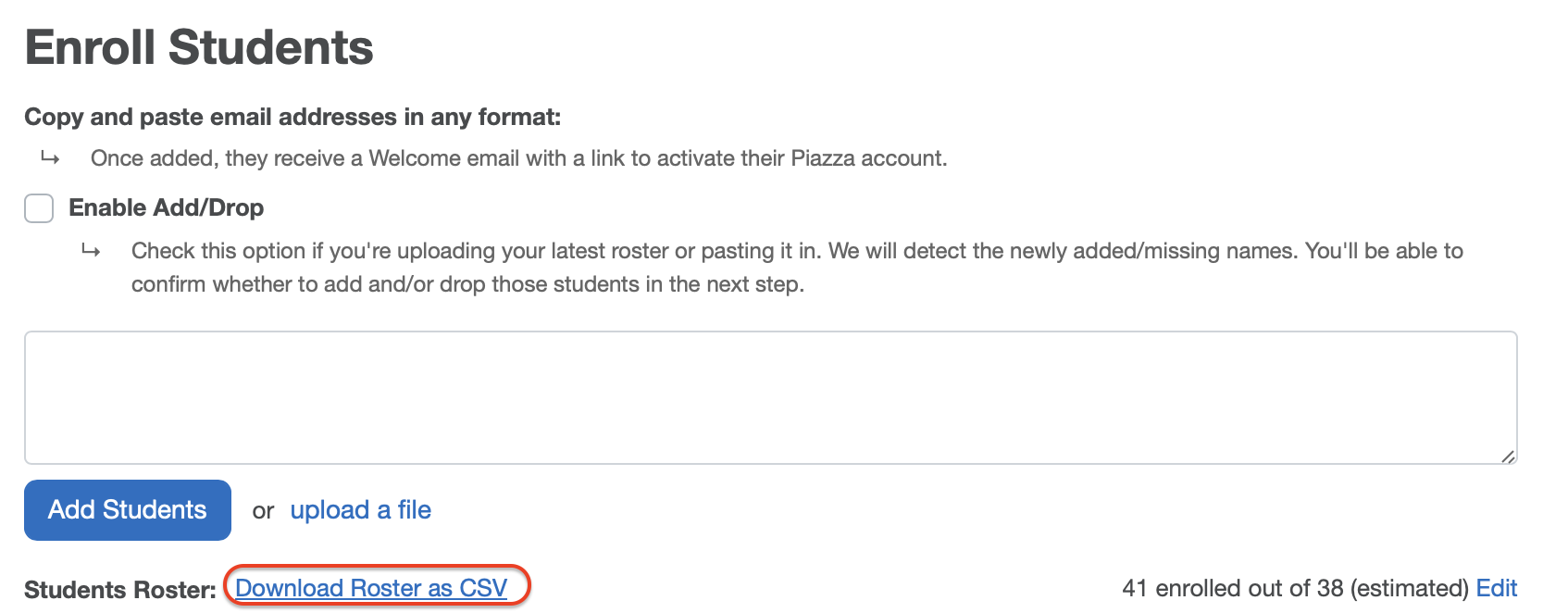Image resolution: width=1568 pixels, height=613 pixels.
Task: Click the Enroll Students heading
Action: (199, 48)
